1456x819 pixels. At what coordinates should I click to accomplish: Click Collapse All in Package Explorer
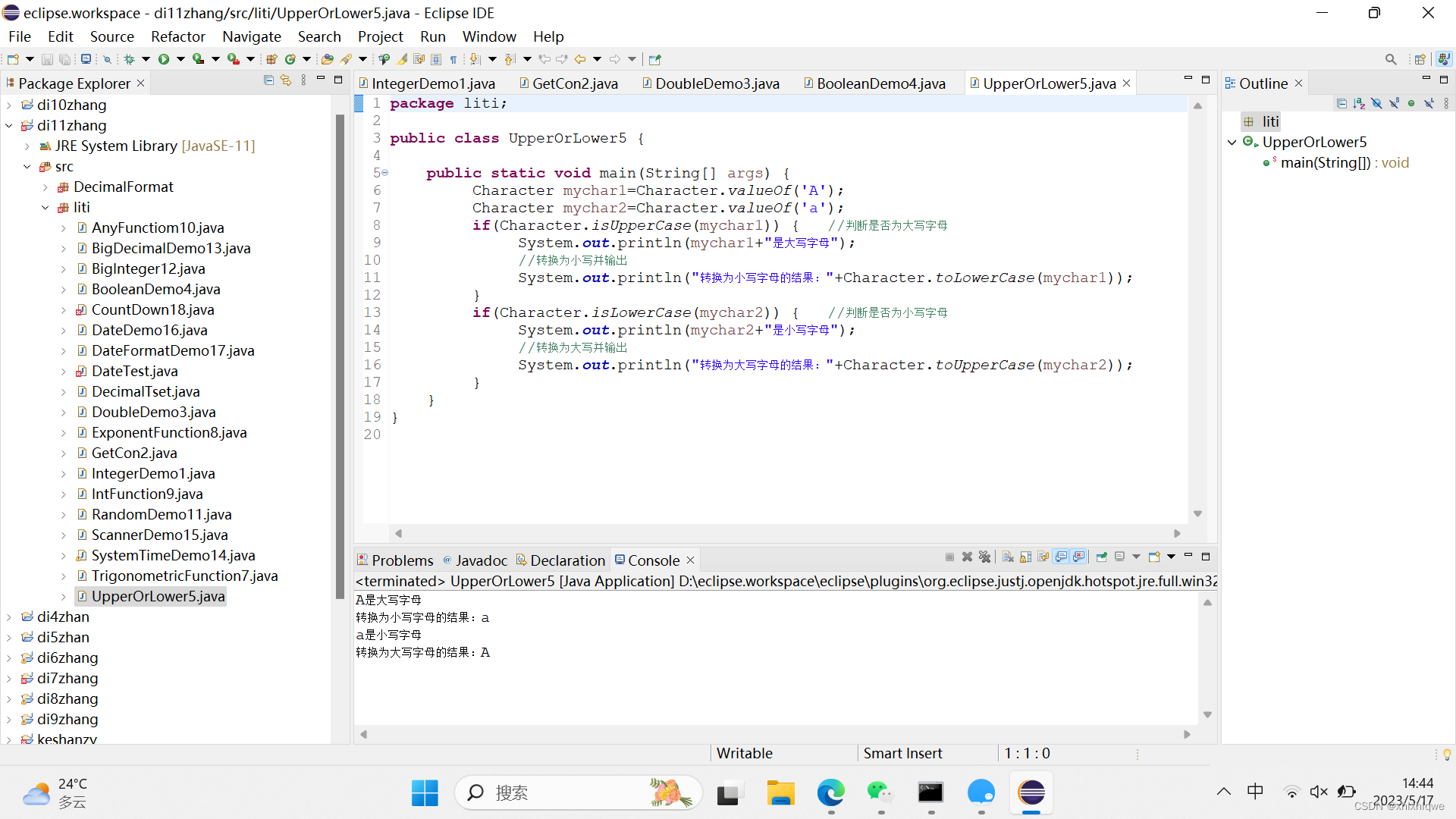(x=268, y=80)
